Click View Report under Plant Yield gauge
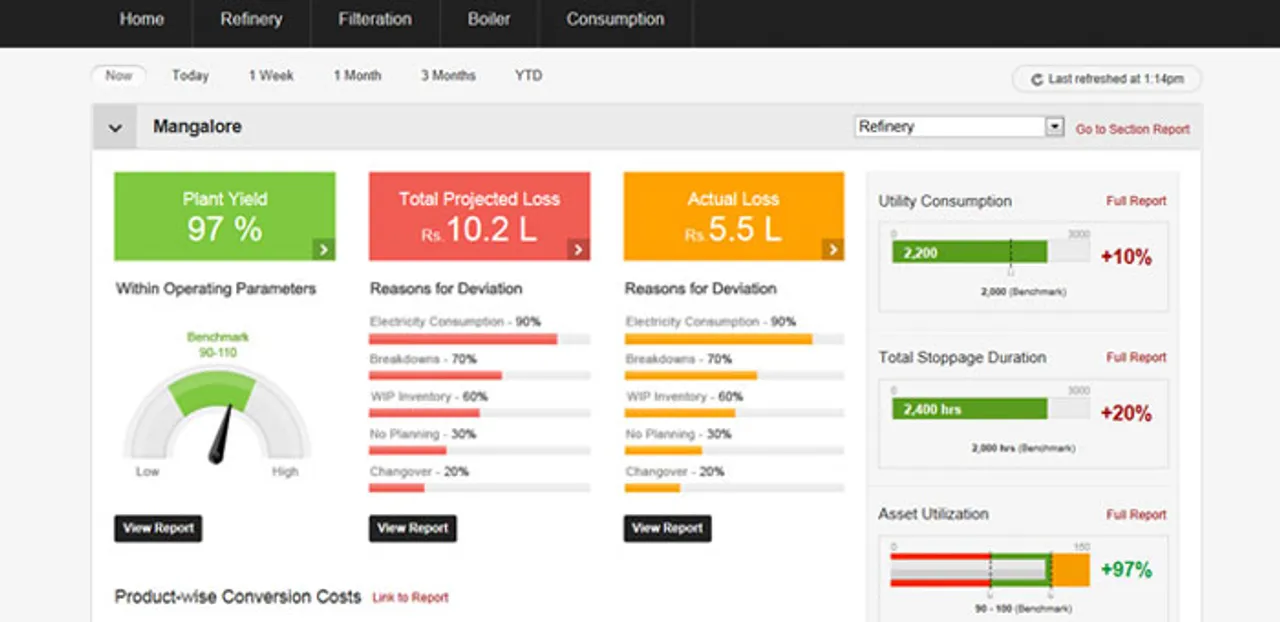Viewport: 1280px width, 622px height. coord(158,529)
